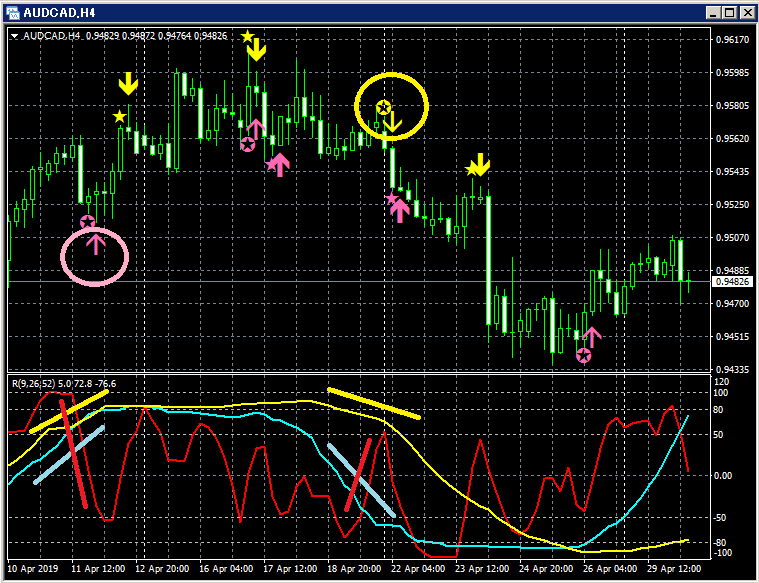759x583 pixels.
Task: Open the dropdown triangle beside the AUDCAD,H4 label
Action: [15, 36]
